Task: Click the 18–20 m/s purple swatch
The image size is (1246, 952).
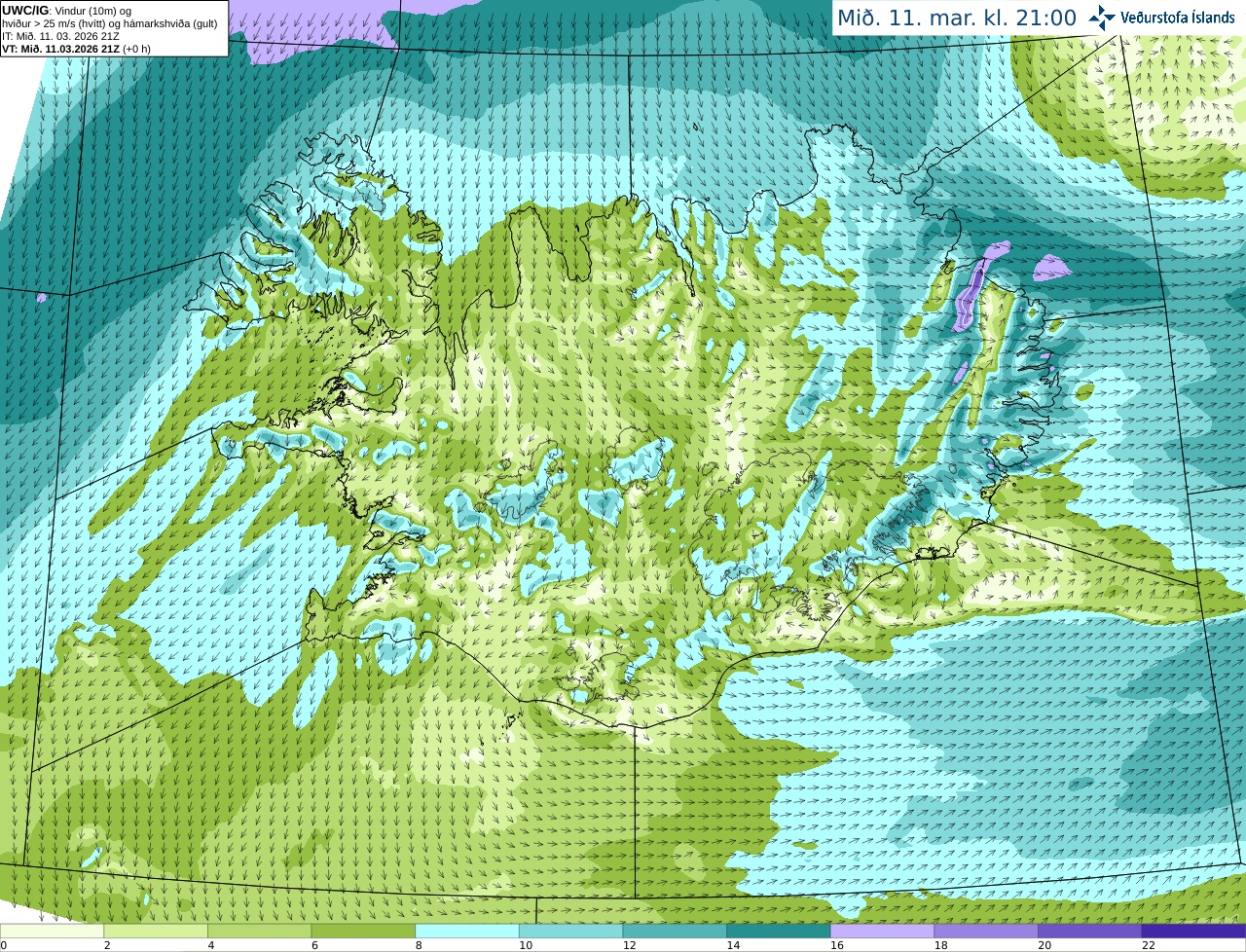Action: tap(986, 932)
